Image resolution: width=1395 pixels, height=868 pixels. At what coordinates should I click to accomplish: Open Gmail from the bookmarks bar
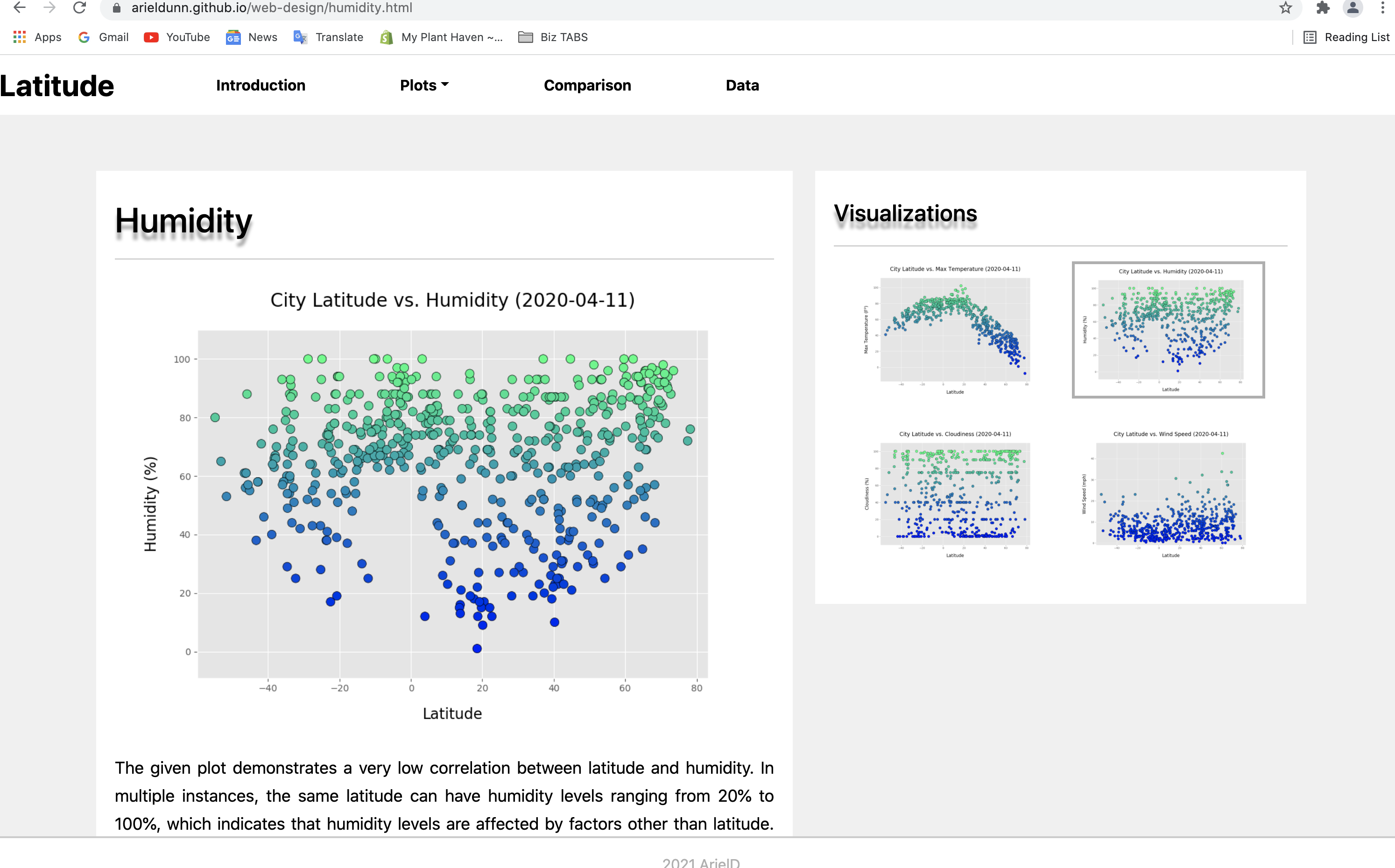click(103, 37)
